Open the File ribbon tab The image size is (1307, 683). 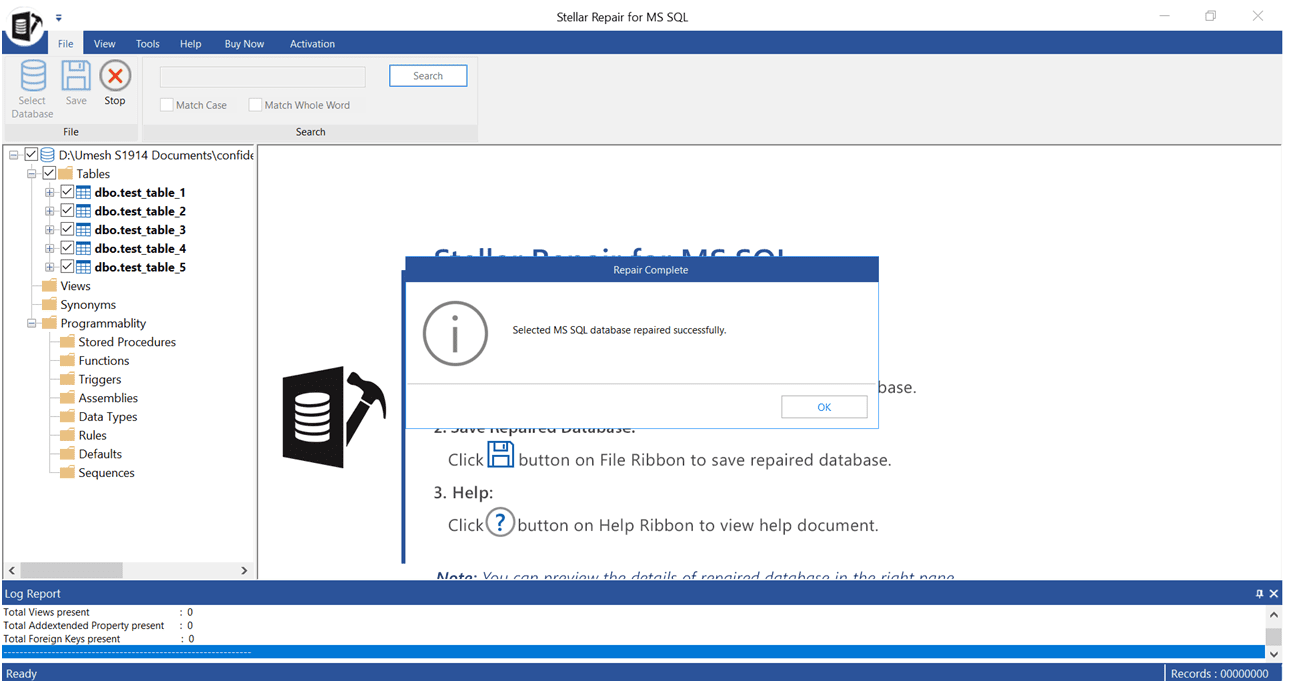click(x=65, y=44)
